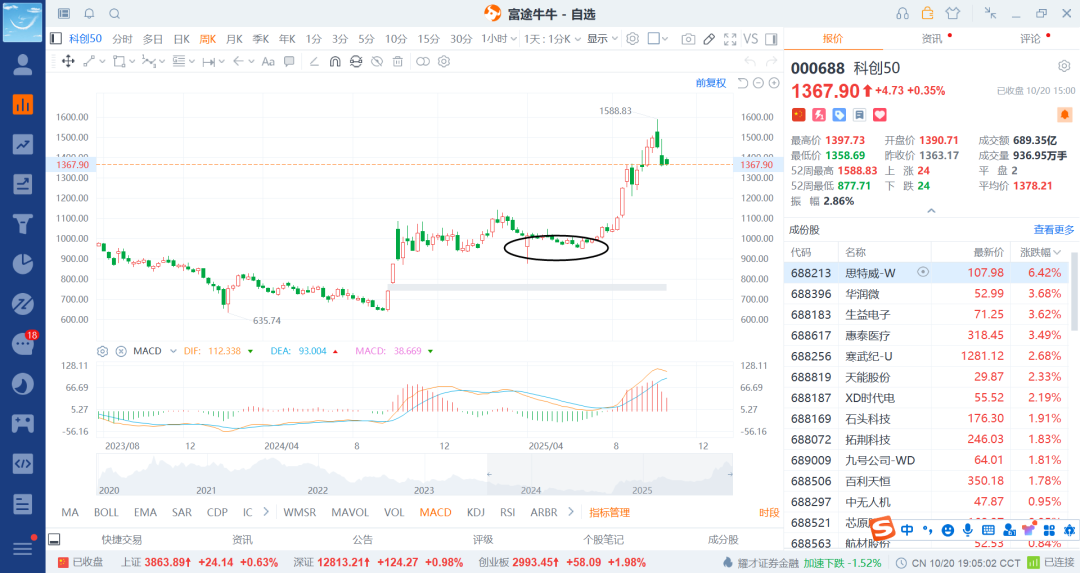The width and height of the screenshot is (1080, 573).
Task: Open 快捷交易 bottom tab
Action: coord(122,539)
